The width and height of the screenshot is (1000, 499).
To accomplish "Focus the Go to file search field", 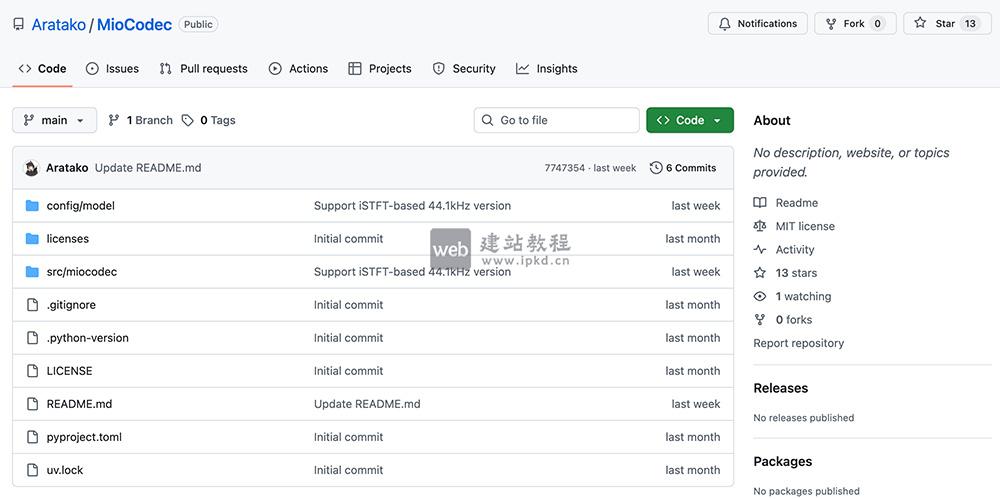I will [556, 120].
